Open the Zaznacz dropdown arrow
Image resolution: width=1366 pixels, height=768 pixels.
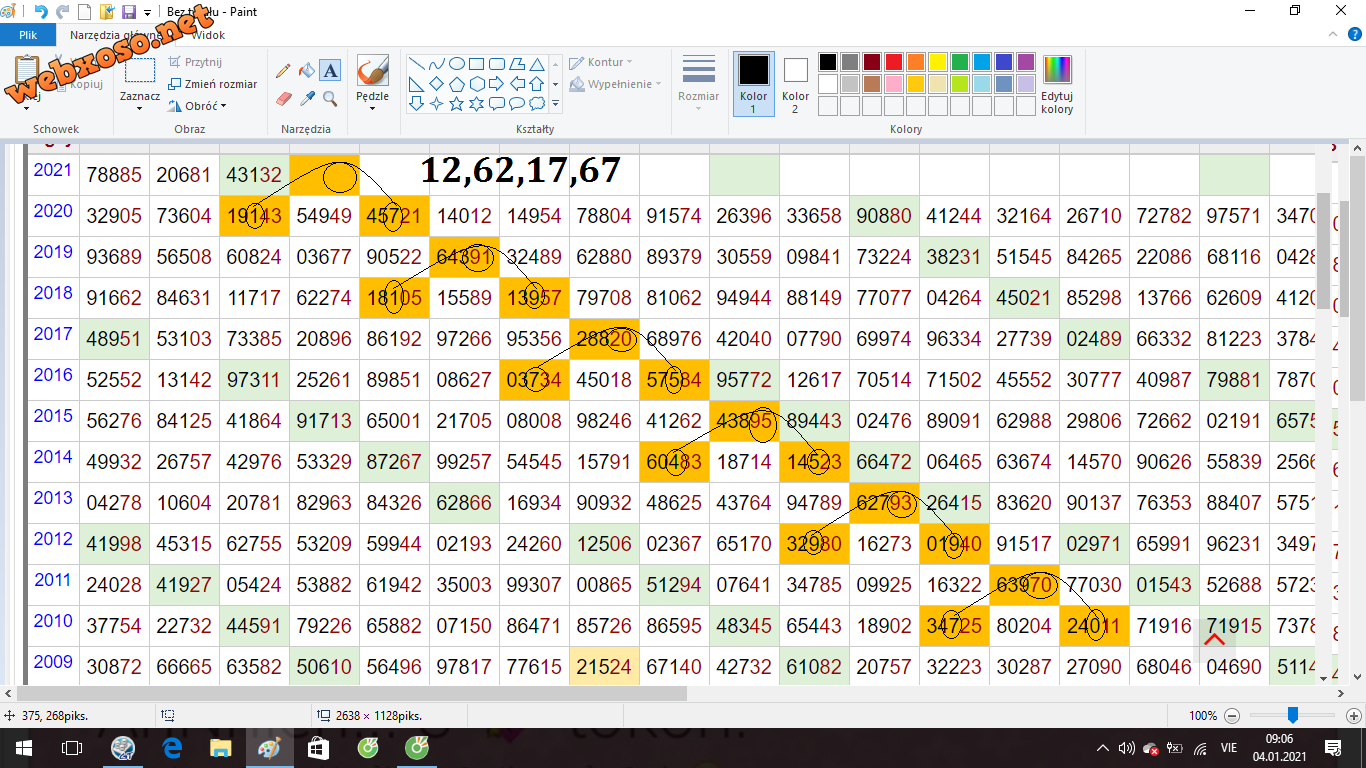pos(139,109)
